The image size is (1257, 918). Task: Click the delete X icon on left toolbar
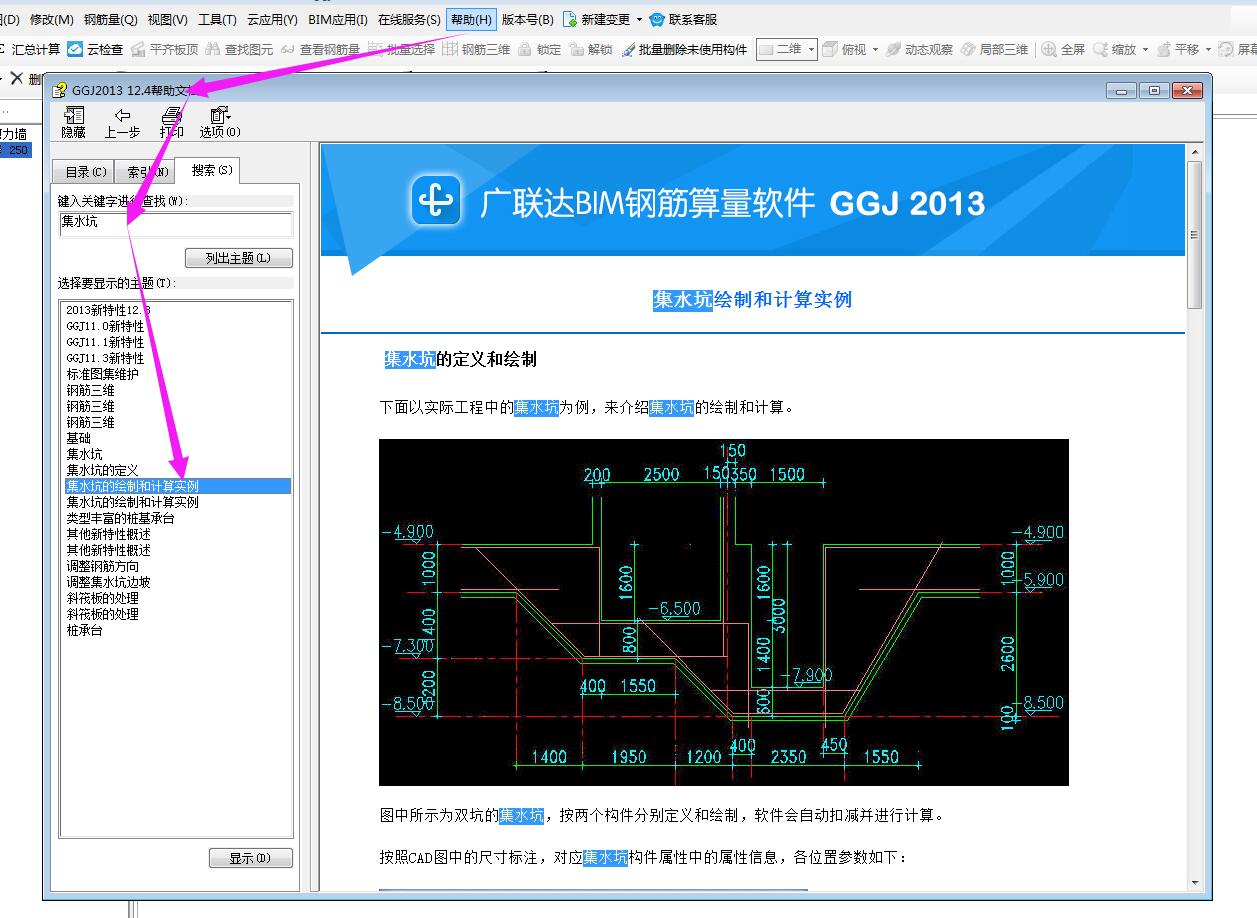click(x=16, y=79)
